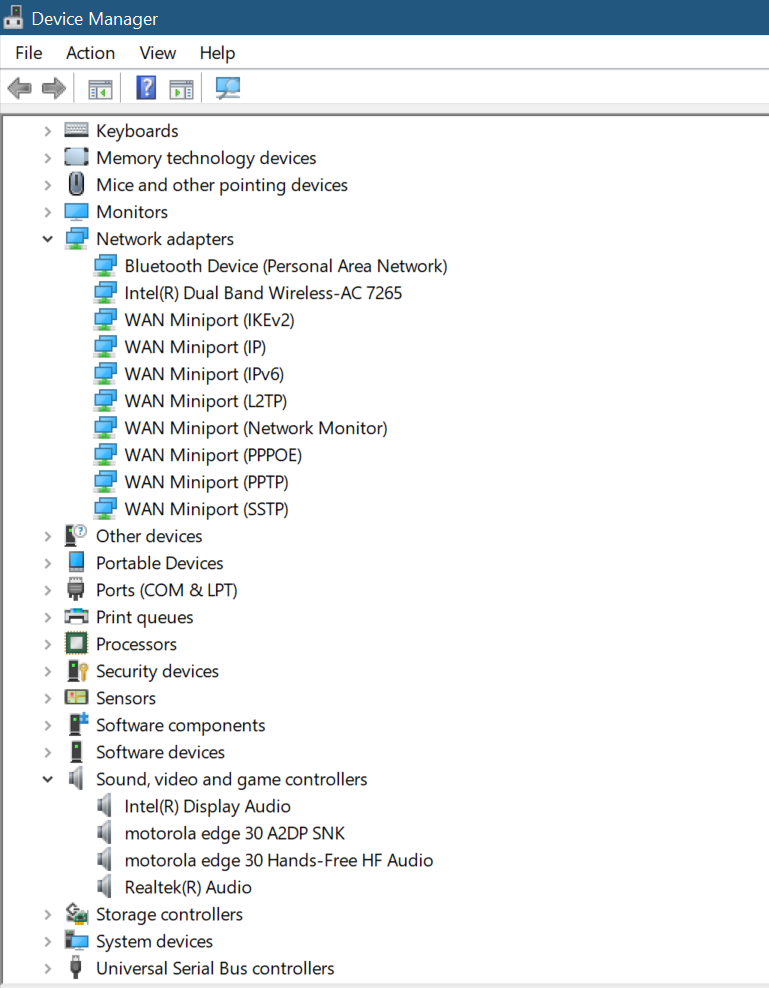Click the Properties toolbar icon
This screenshot has width=769, height=988.
pyautogui.click(x=181, y=88)
